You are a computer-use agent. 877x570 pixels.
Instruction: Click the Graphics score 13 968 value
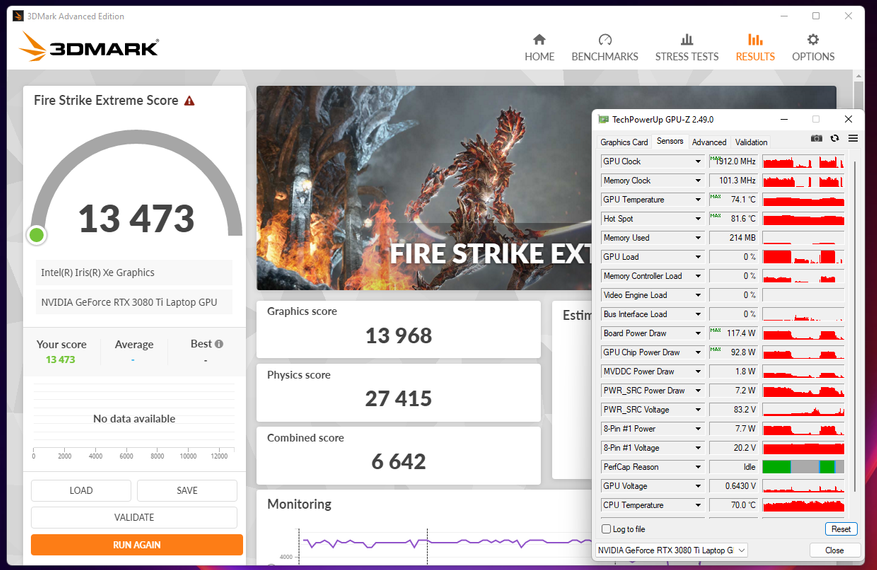point(398,336)
